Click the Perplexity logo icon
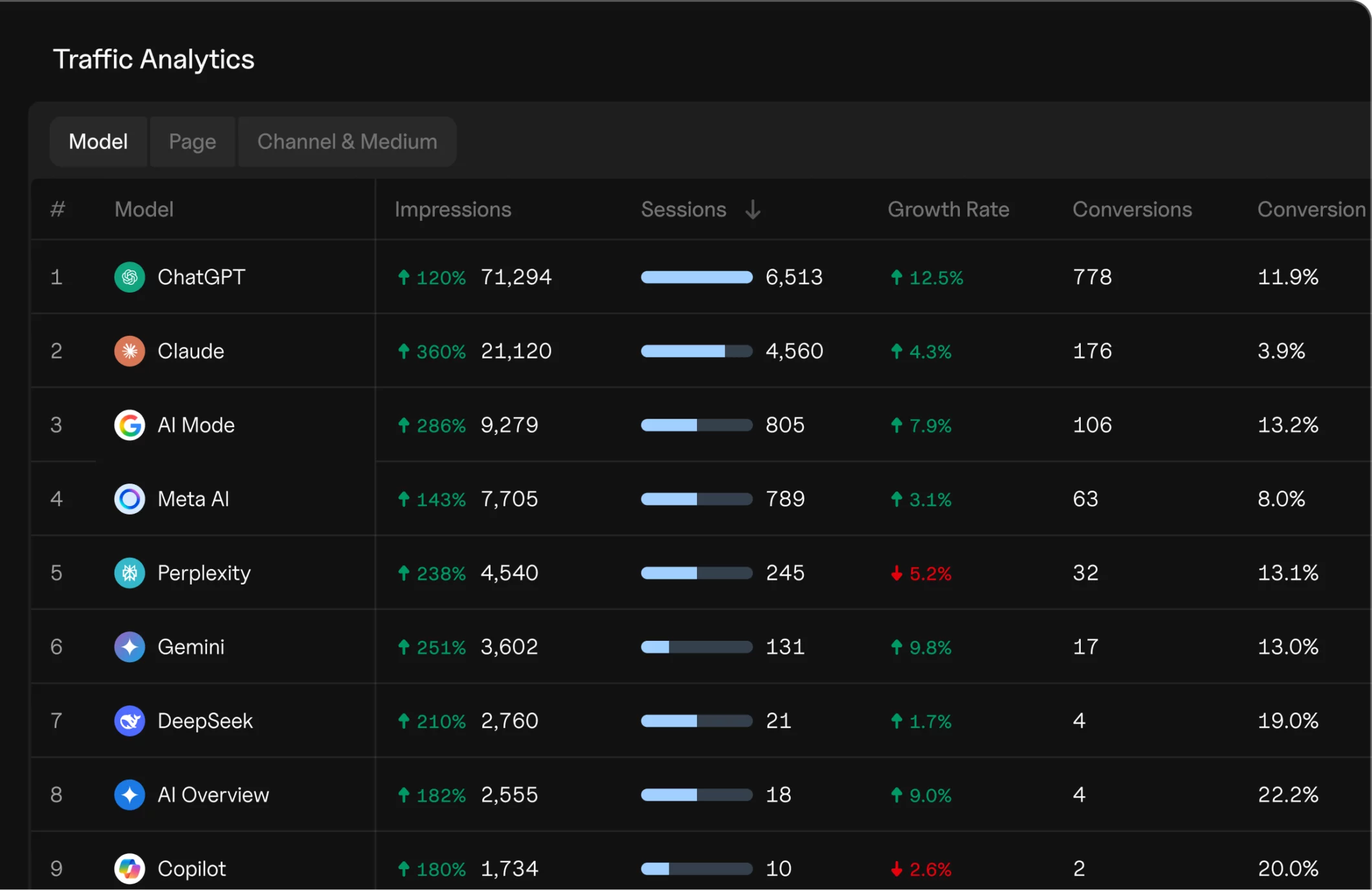 point(129,573)
